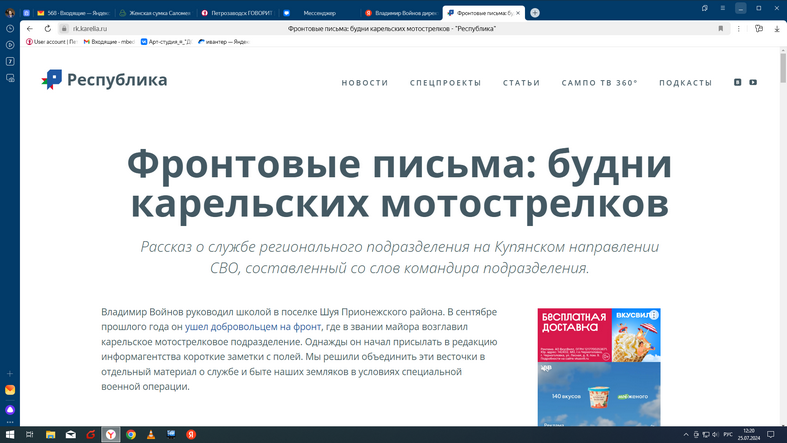Viewport: 787px width, 443px height.
Task: Close the Фронтовые письма tab
Action: 518,13
